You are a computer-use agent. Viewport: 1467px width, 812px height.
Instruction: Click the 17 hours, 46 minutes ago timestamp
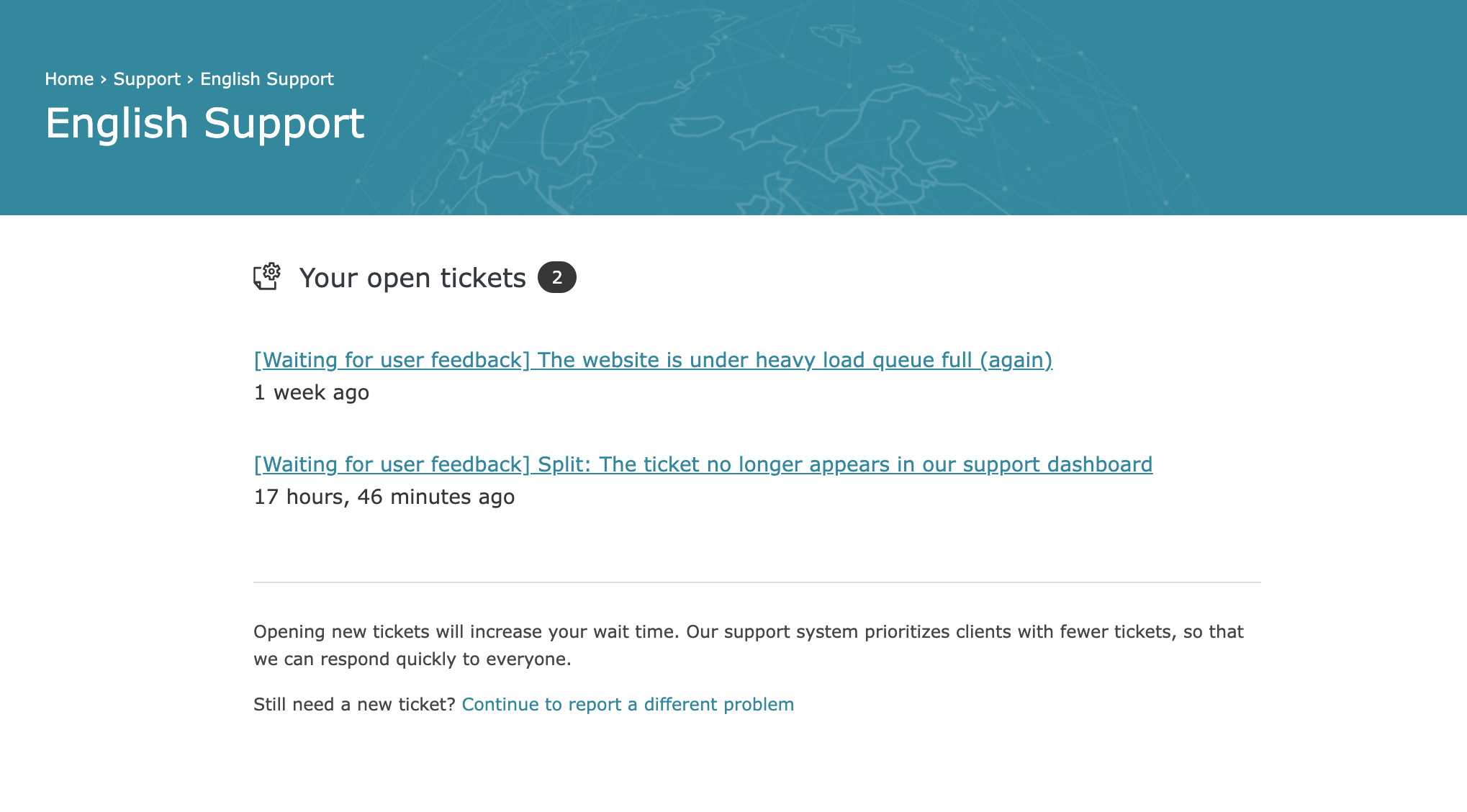point(384,497)
